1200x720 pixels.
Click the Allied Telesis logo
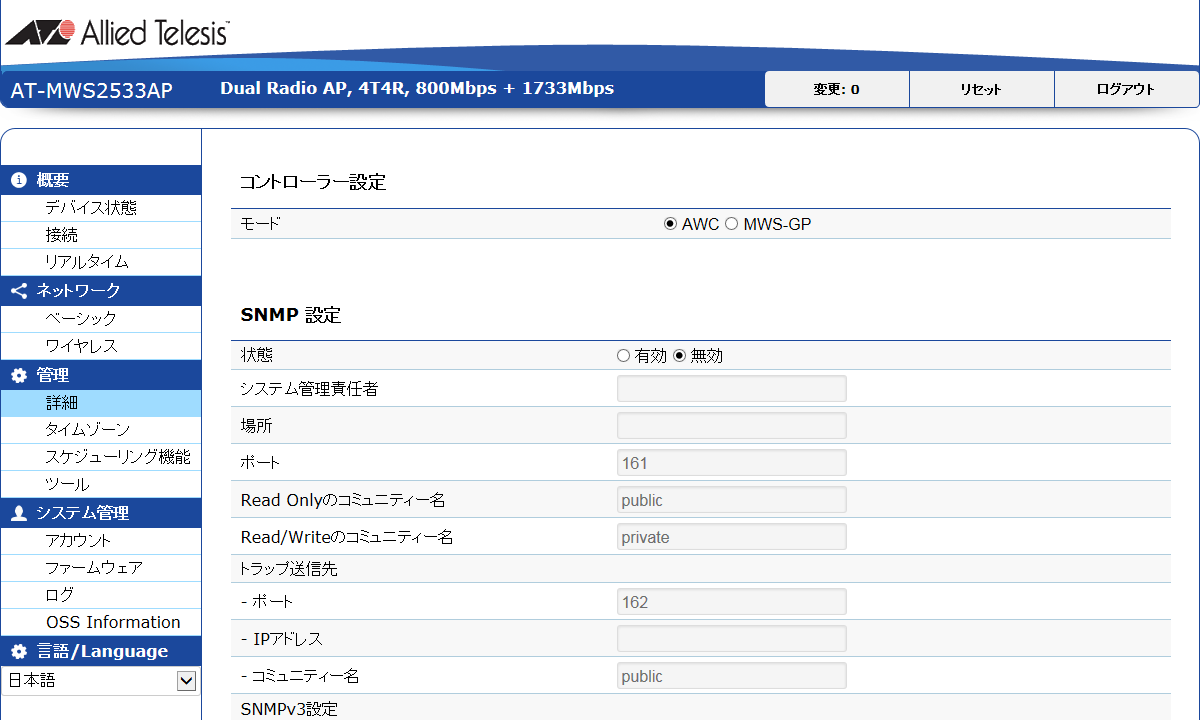[117, 33]
